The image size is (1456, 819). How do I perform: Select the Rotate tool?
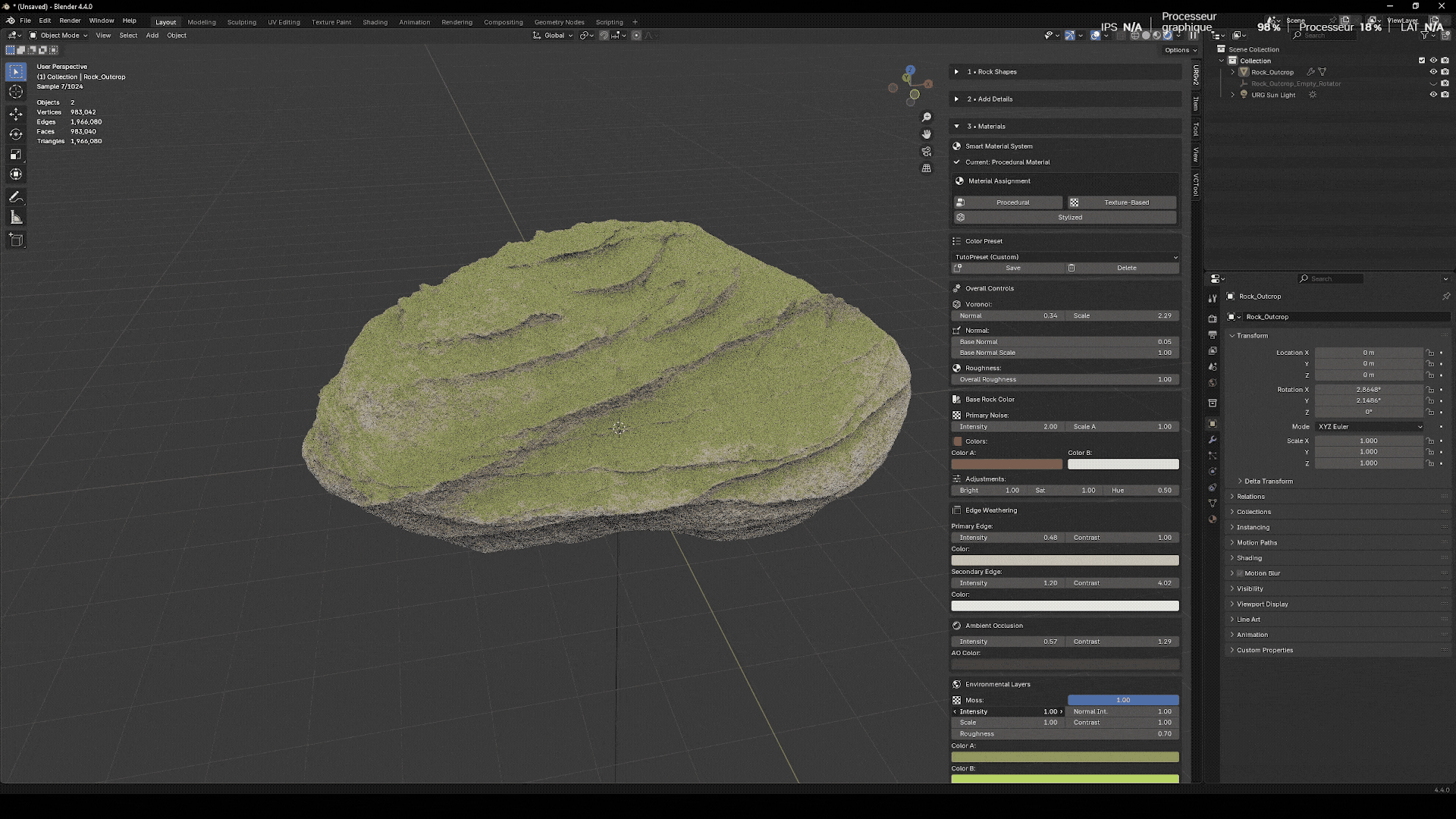tap(15, 134)
